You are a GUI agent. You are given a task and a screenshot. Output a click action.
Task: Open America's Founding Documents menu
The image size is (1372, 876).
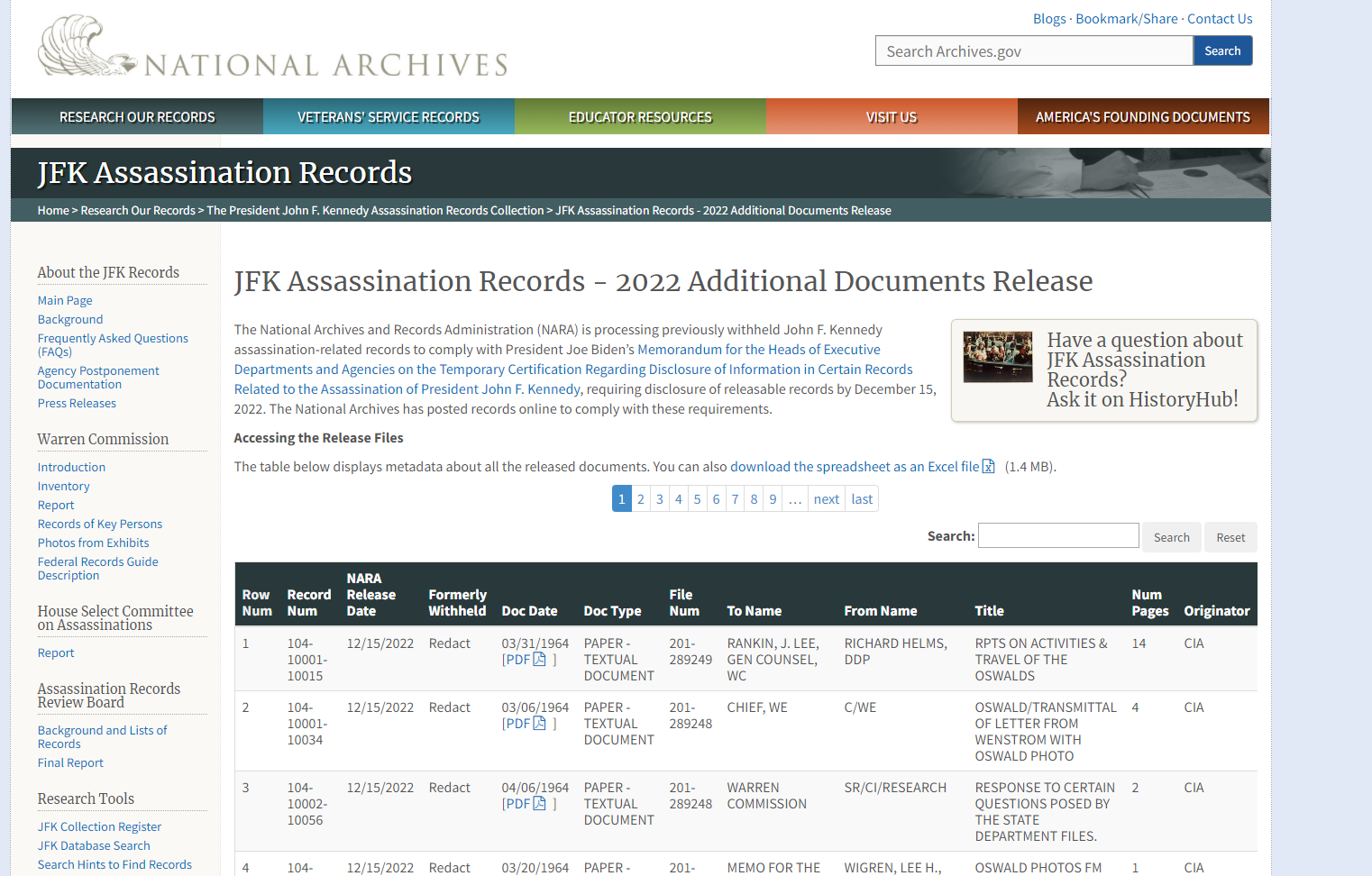tap(1143, 117)
